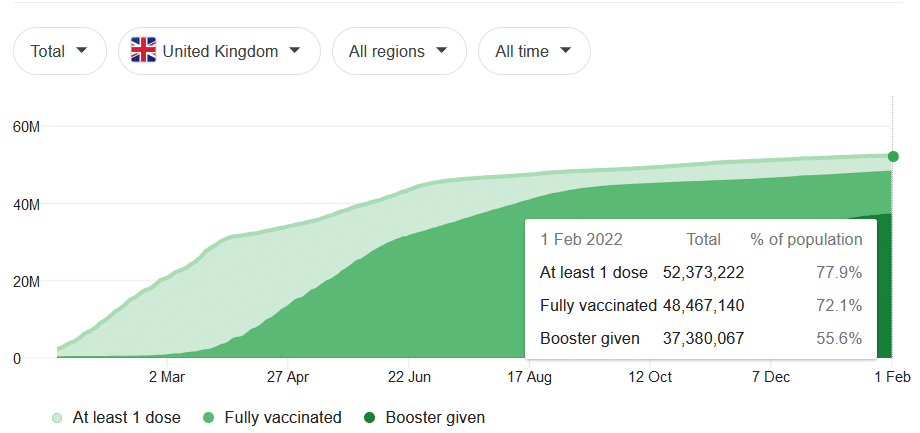Click the 27 Apr date axis label

(x=287, y=377)
